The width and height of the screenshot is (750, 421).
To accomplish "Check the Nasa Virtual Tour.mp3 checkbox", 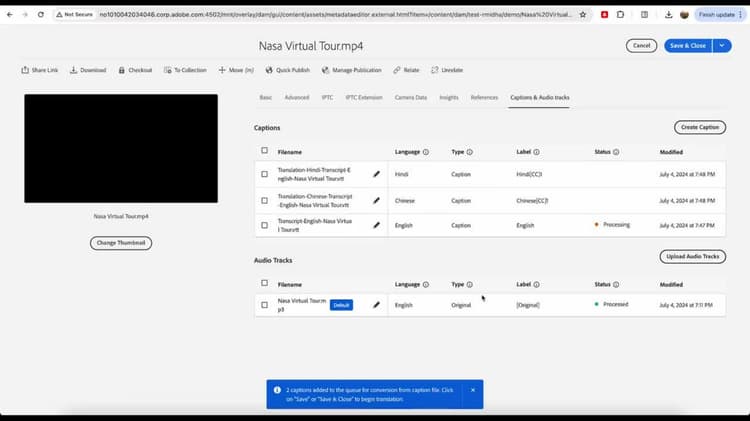I will click(x=265, y=305).
